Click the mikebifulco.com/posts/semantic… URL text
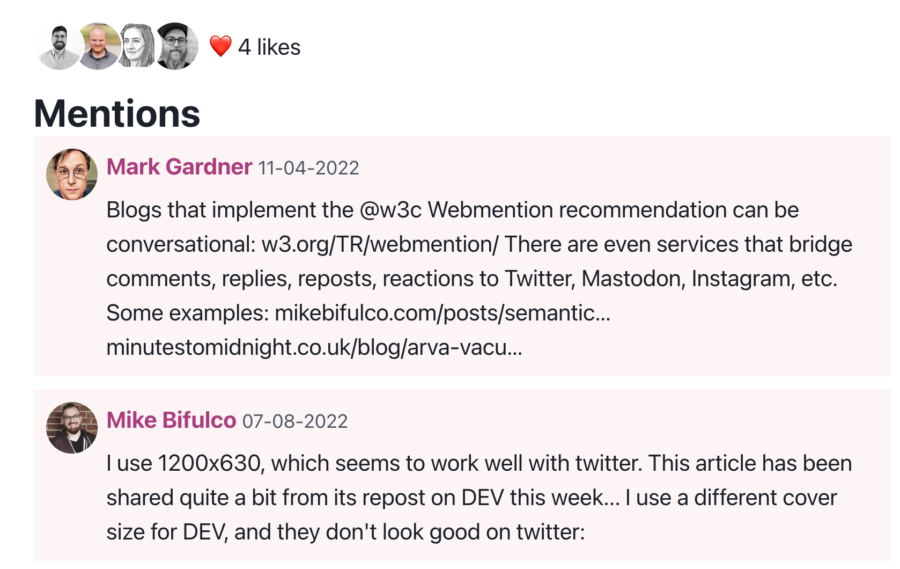Screen dimensions: 900x569 click(443, 313)
